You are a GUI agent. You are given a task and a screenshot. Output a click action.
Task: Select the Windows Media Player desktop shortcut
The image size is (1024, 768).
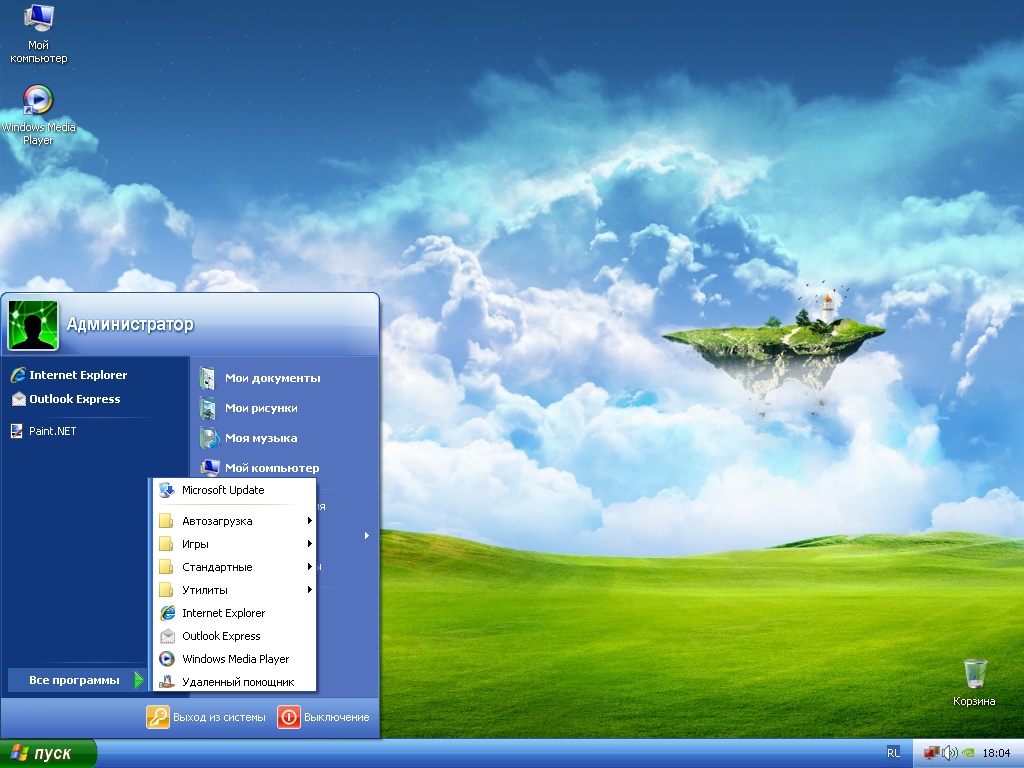point(39,116)
